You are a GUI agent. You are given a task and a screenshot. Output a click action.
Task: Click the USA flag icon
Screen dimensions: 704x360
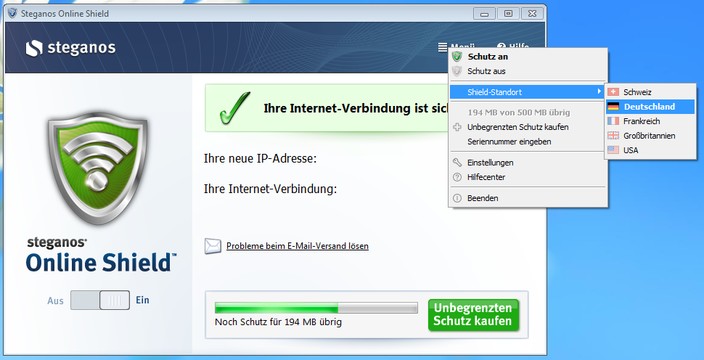click(613, 150)
